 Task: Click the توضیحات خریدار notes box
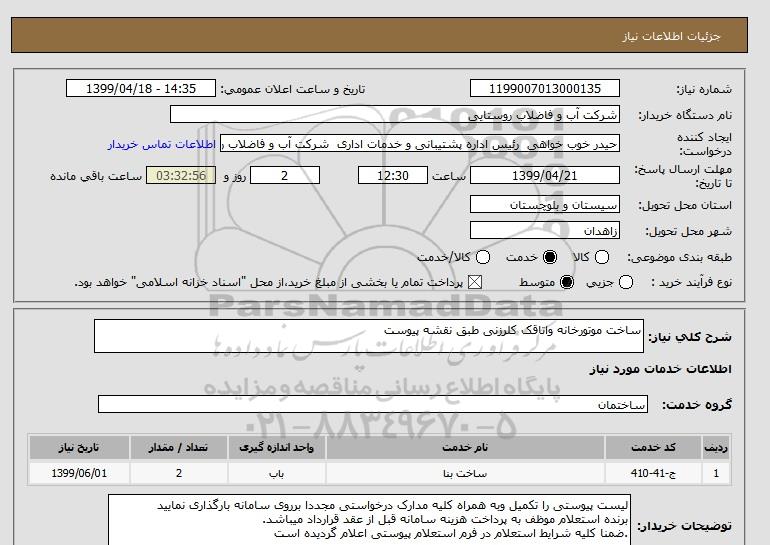pos(369,519)
